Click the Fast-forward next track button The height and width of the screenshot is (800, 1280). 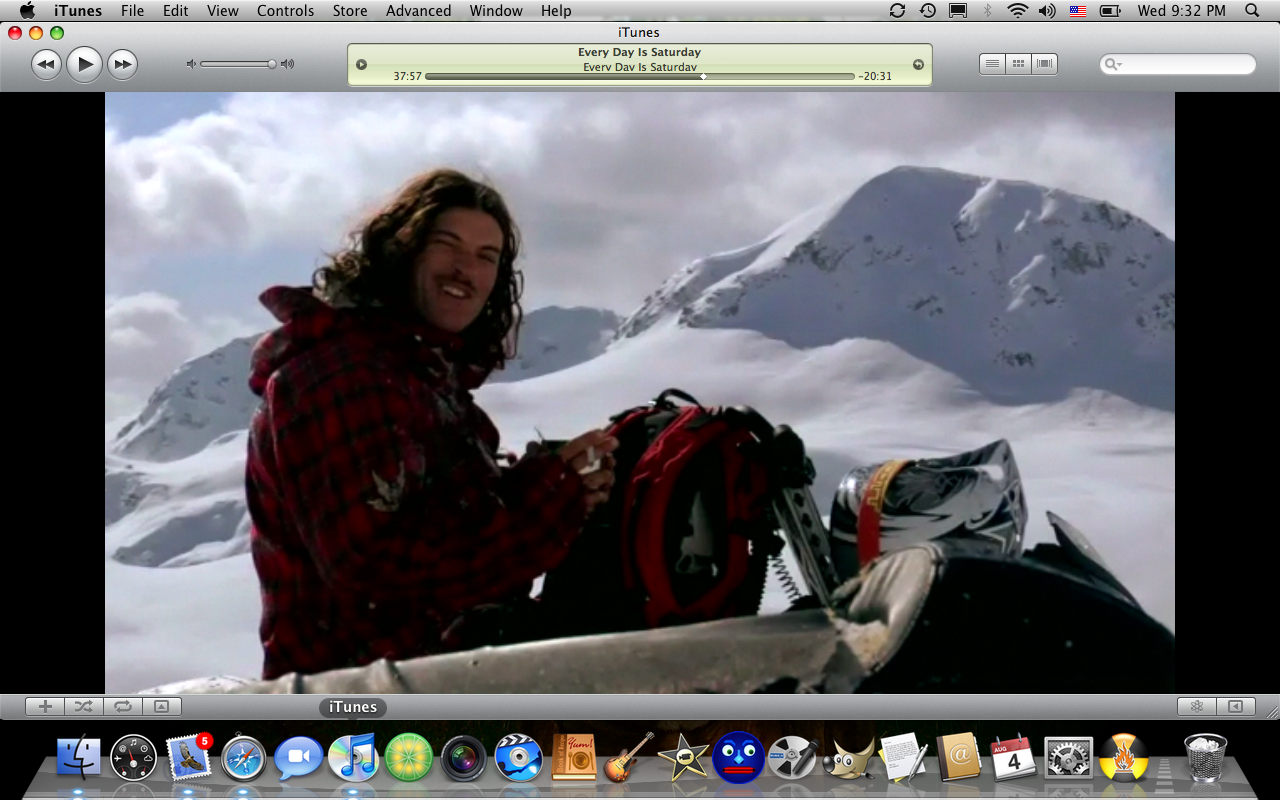pyautogui.click(x=122, y=65)
